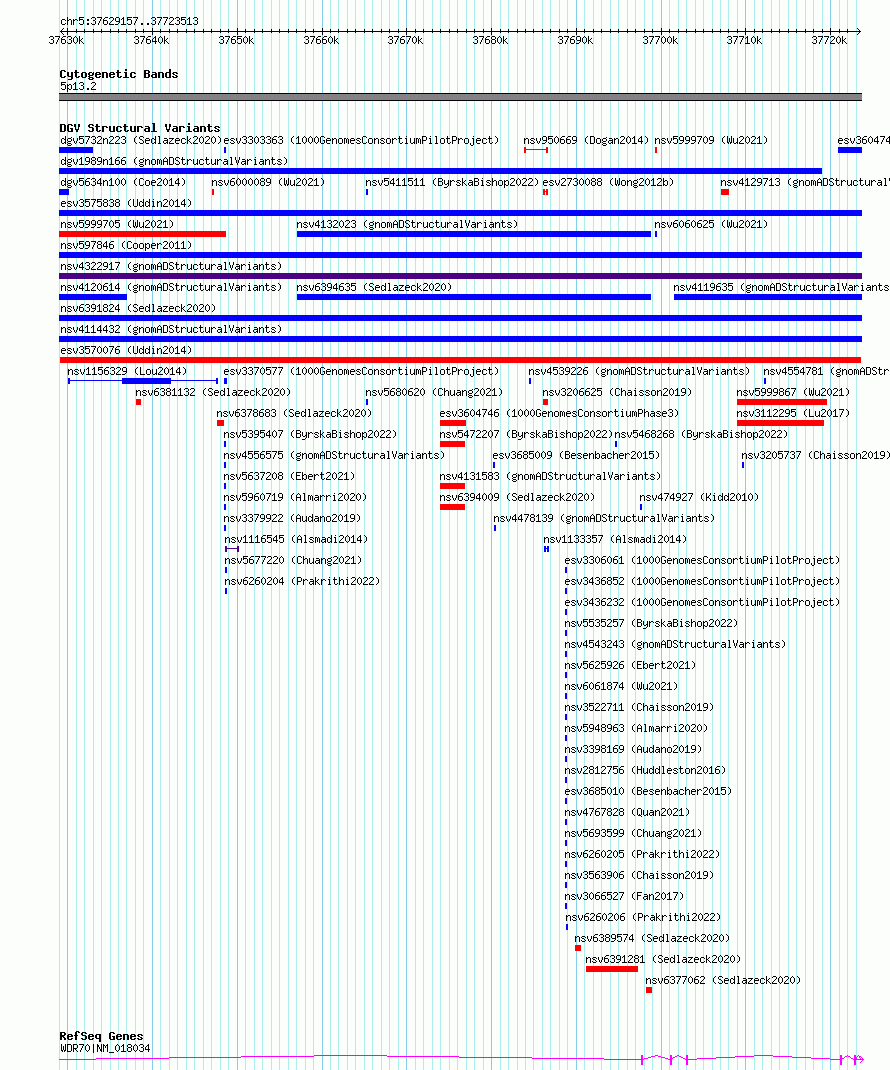Click nsv5637208 (Ebert2021) label
Image resolution: width=890 pixels, height=1070 pixels.
click(x=289, y=476)
